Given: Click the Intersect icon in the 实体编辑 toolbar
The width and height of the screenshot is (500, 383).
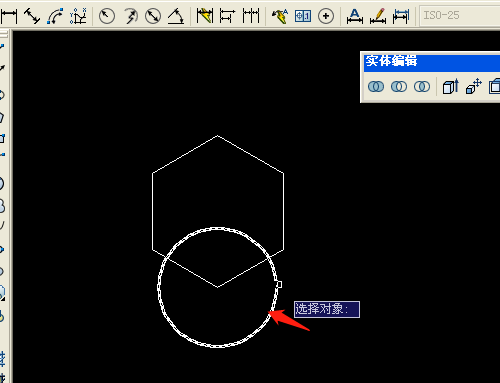Looking at the screenshot, I should (422, 87).
